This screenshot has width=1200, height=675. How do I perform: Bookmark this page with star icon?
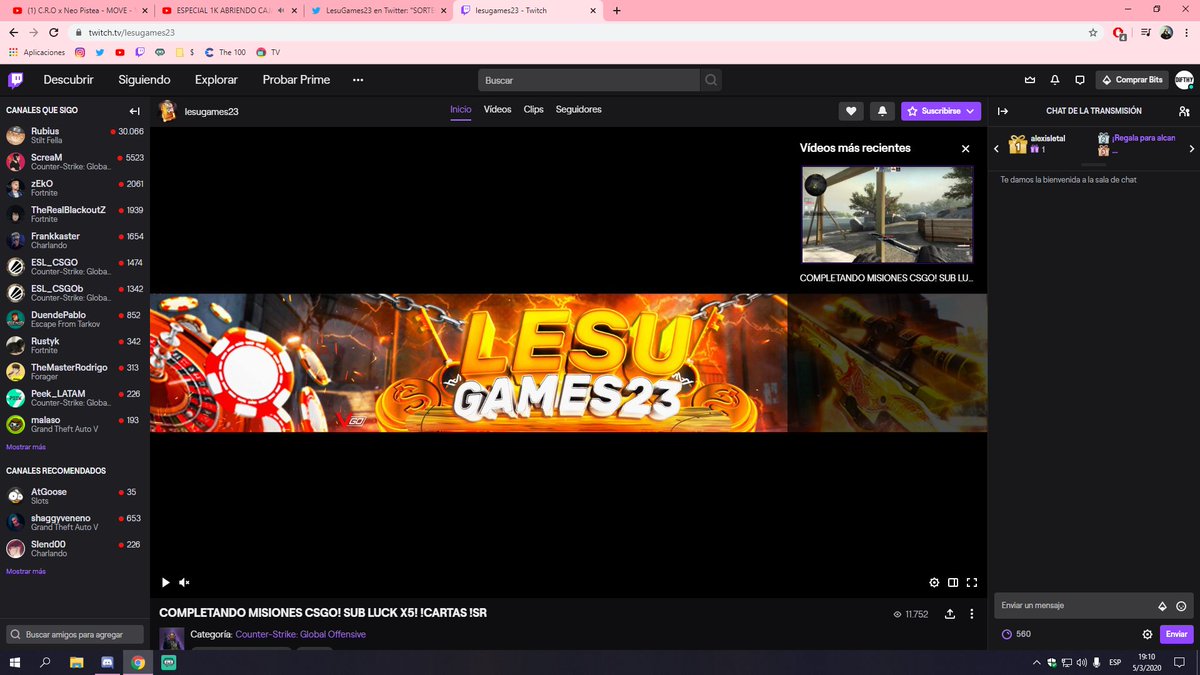tap(1093, 32)
